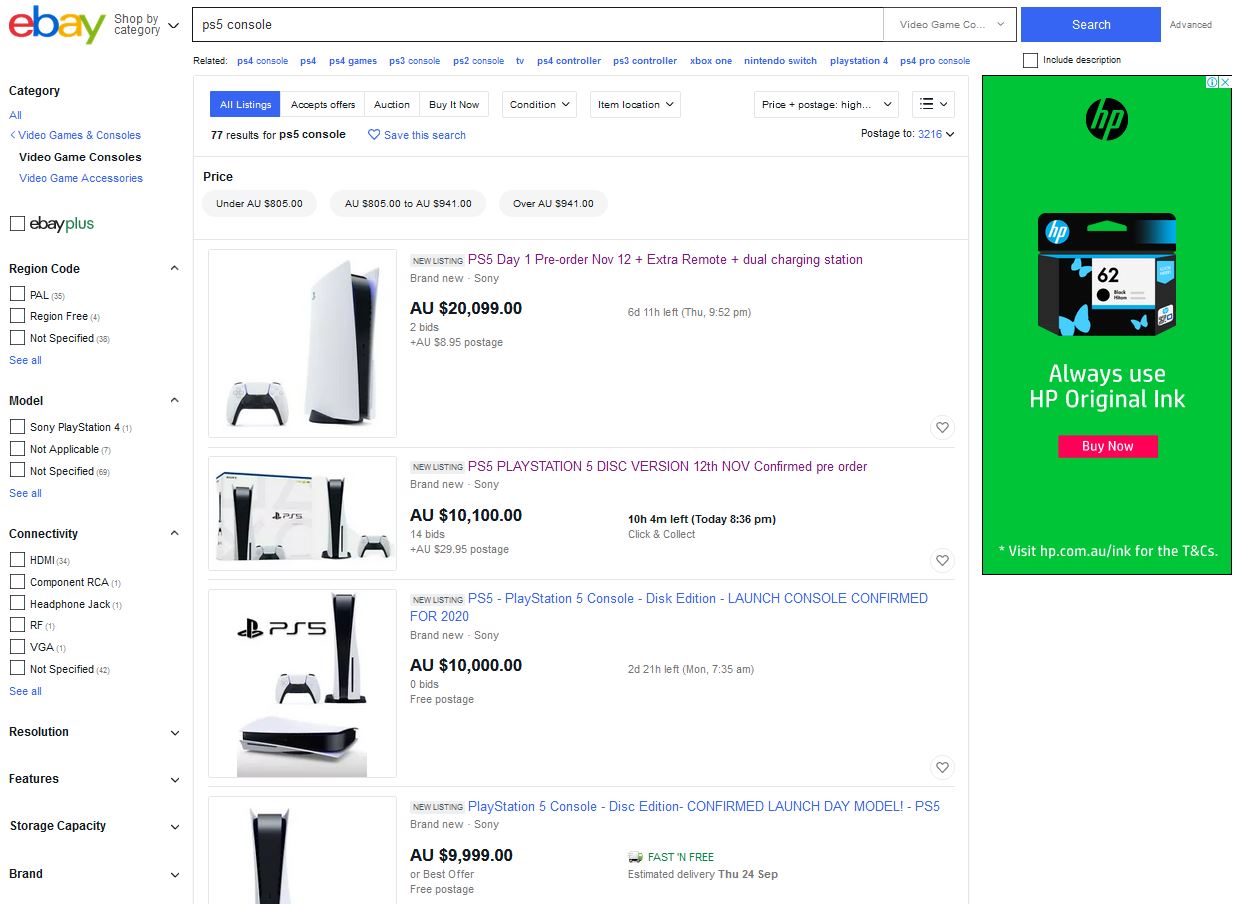Open the list view options icon
Screen dimensions: 1246x904
coord(934,104)
